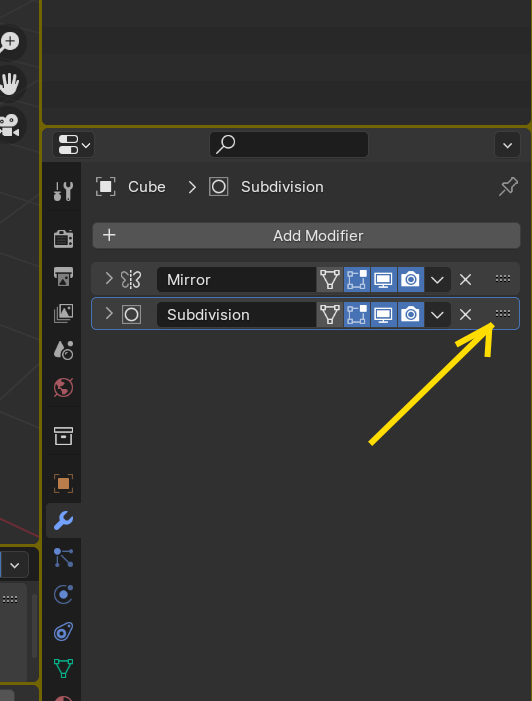
Task: Remove the Mirror modifier
Action: click(x=465, y=280)
